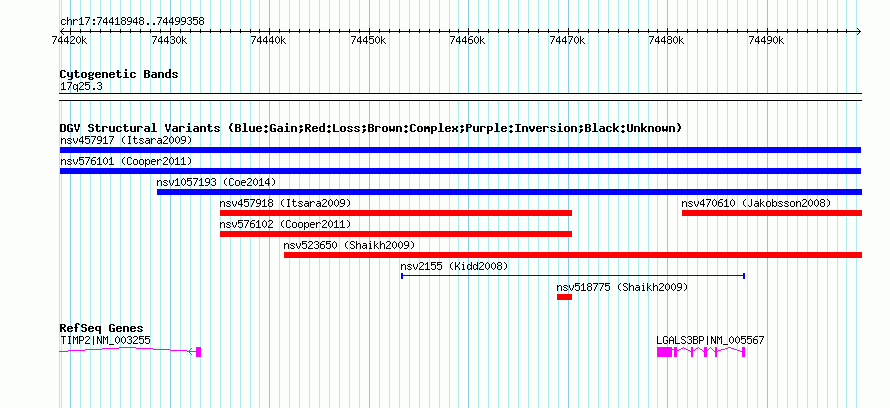Click the 74480k ruler tick label
890x408 pixels.
click(x=667, y=40)
